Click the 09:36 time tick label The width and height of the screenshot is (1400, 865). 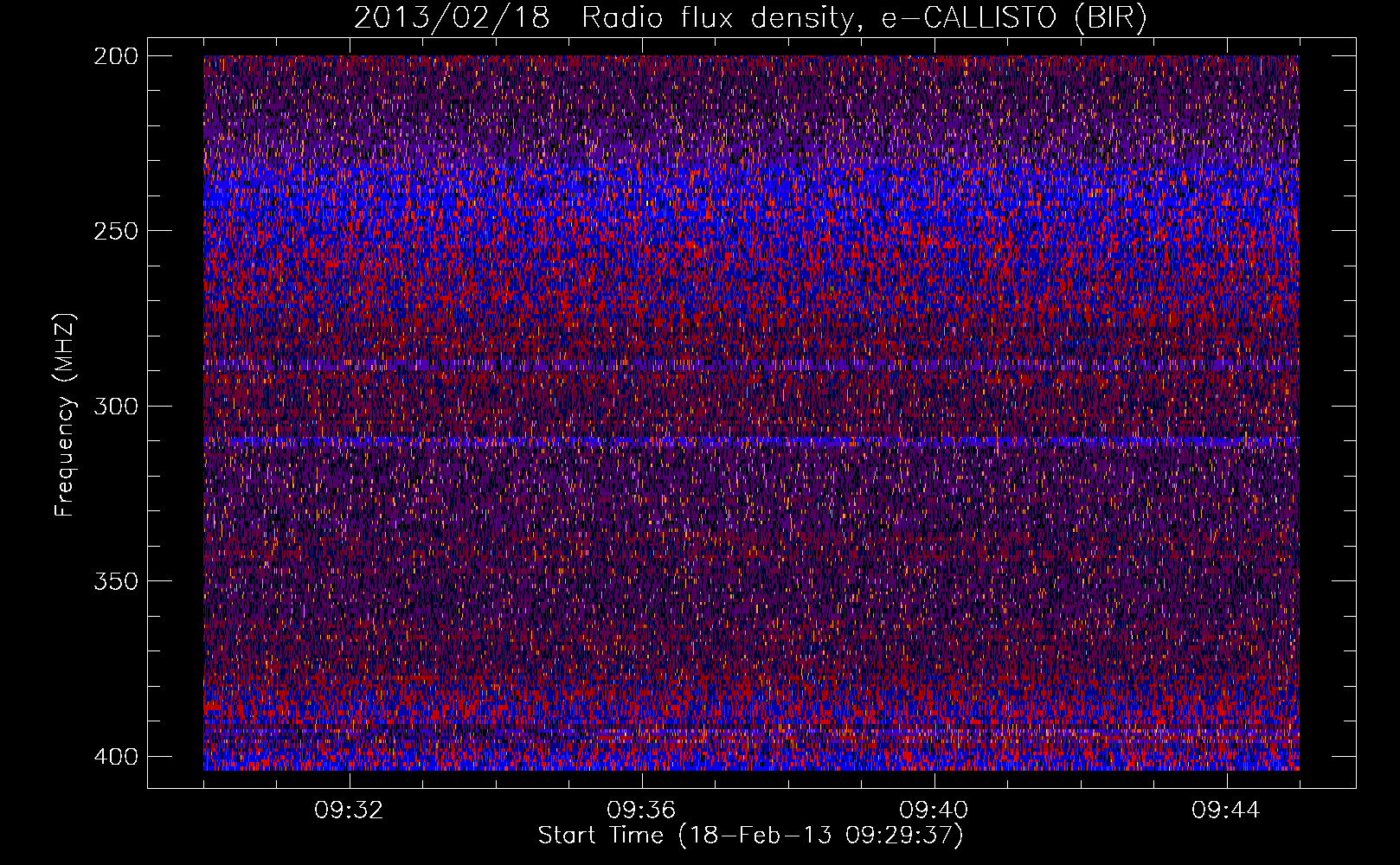641,811
